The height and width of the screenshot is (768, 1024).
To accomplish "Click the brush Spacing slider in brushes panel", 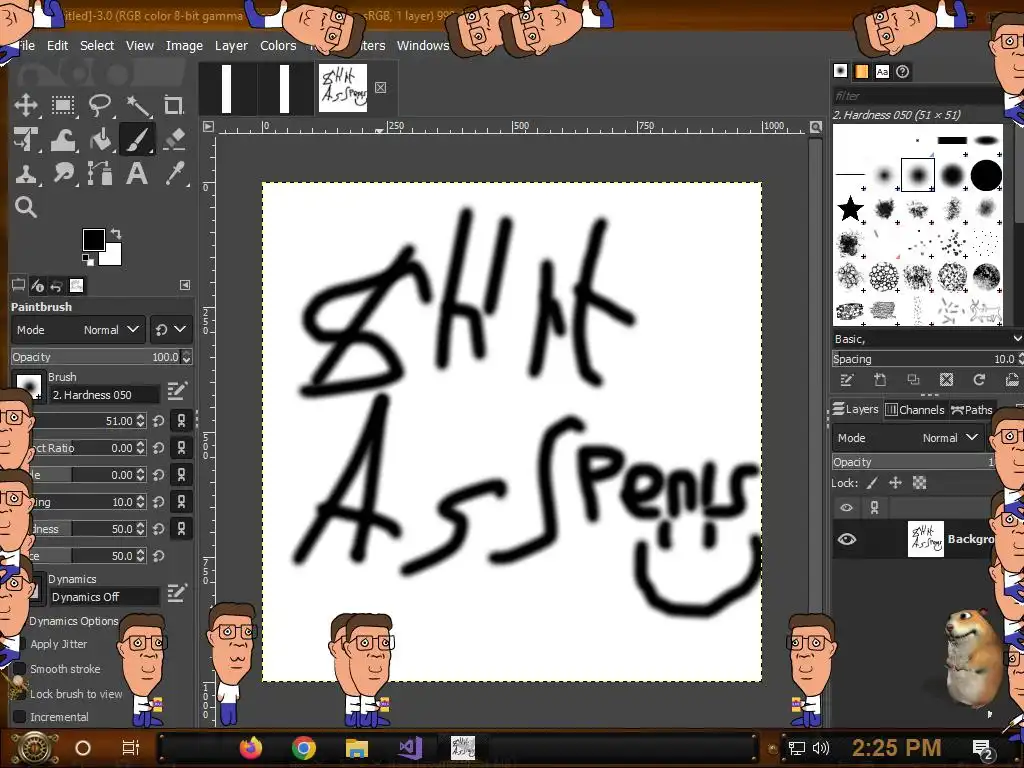I will [923, 359].
